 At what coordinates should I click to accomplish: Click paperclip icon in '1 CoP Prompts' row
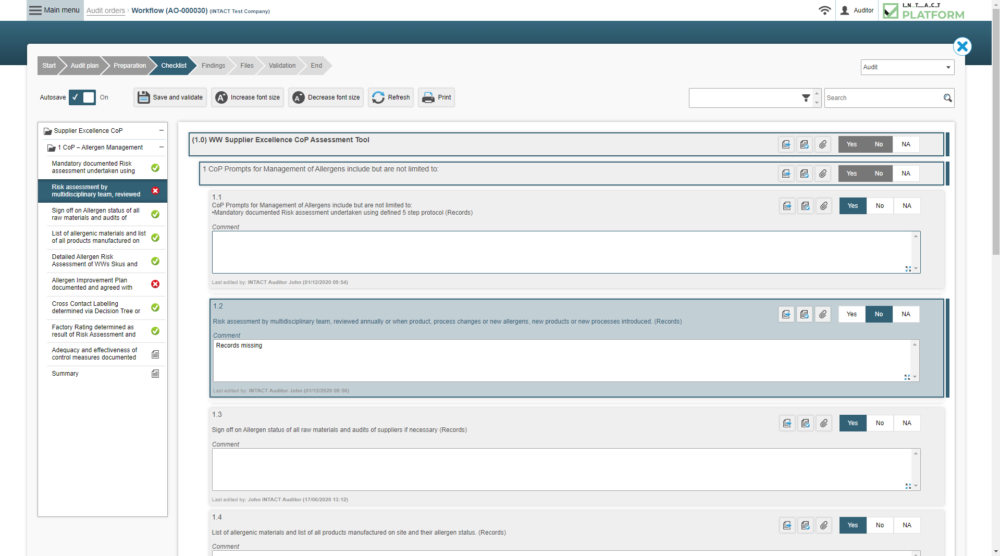coord(823,173)
